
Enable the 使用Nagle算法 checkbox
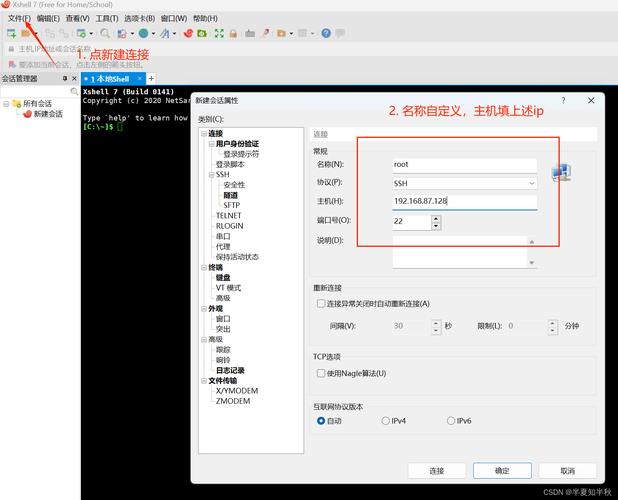(321, 373)
